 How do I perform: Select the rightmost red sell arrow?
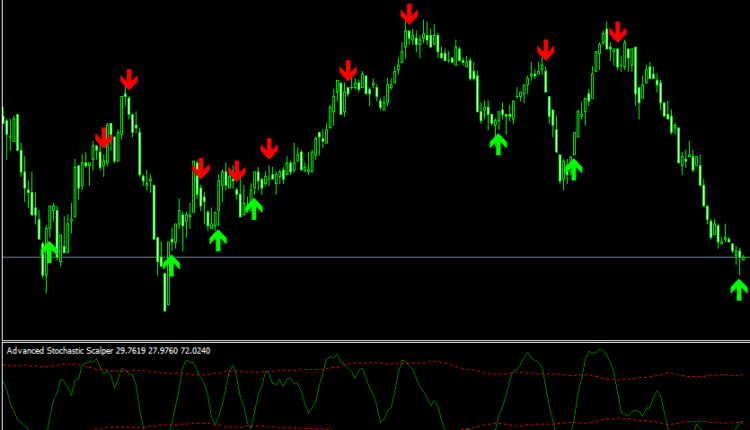click(x=618, y=32)
